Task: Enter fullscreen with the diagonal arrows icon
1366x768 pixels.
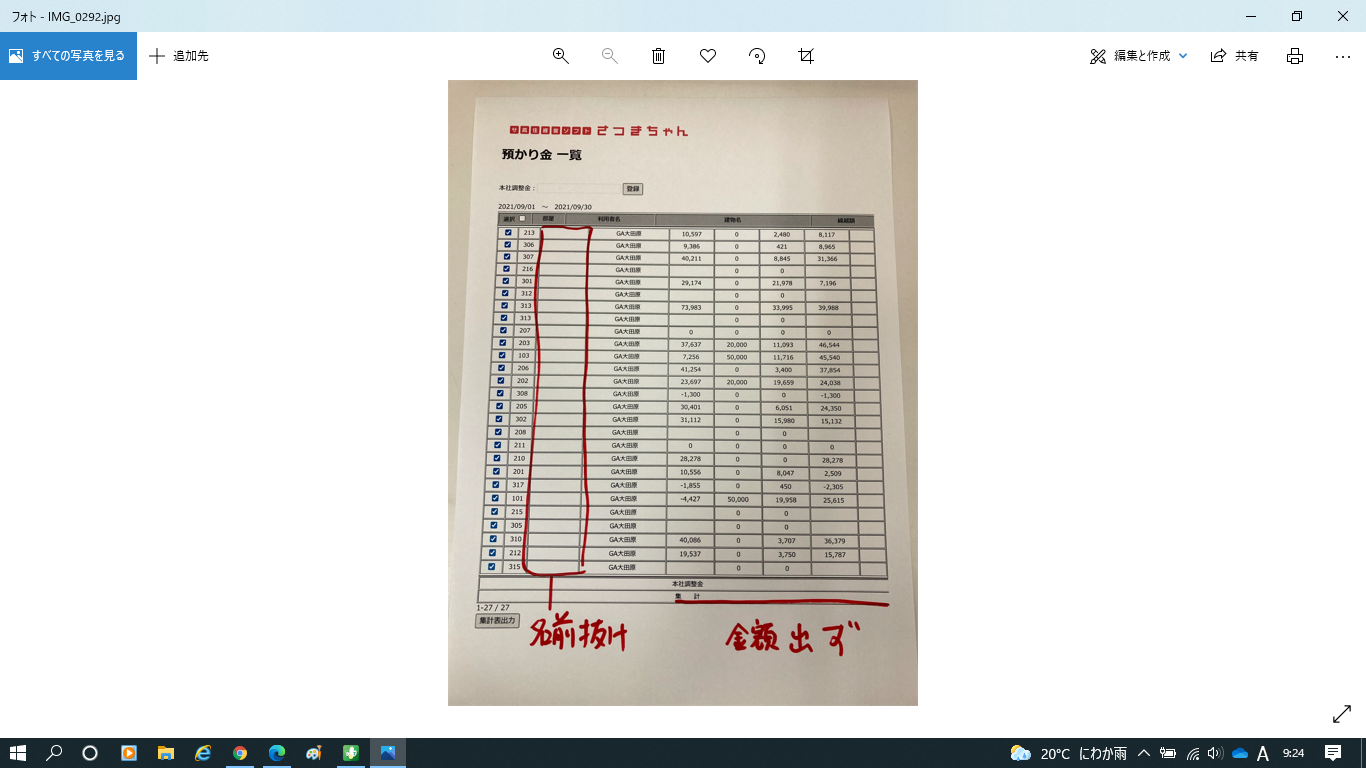Action: click(x=1342, y=714)
